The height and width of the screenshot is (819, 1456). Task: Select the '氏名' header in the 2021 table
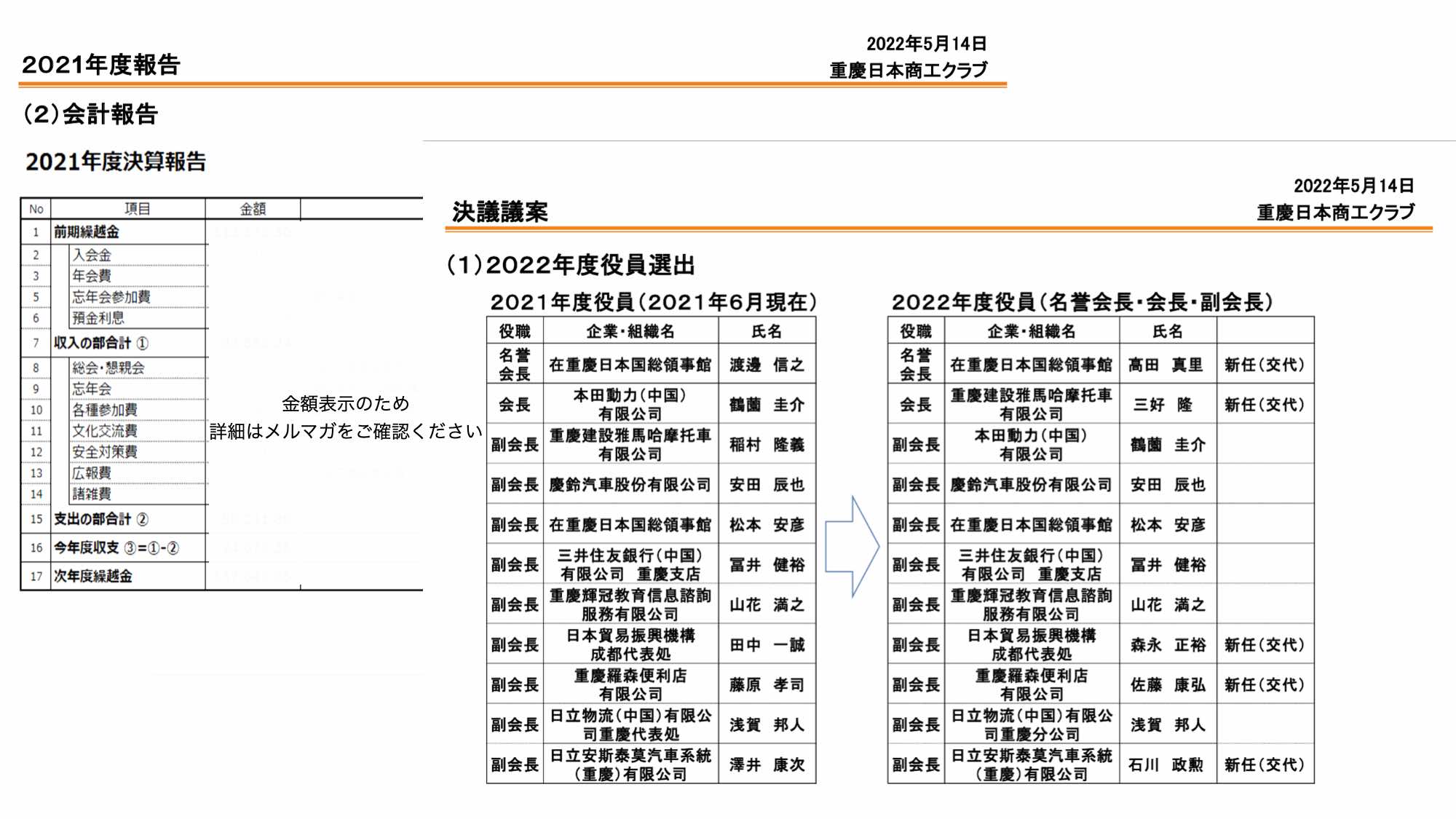pos(767,332)
